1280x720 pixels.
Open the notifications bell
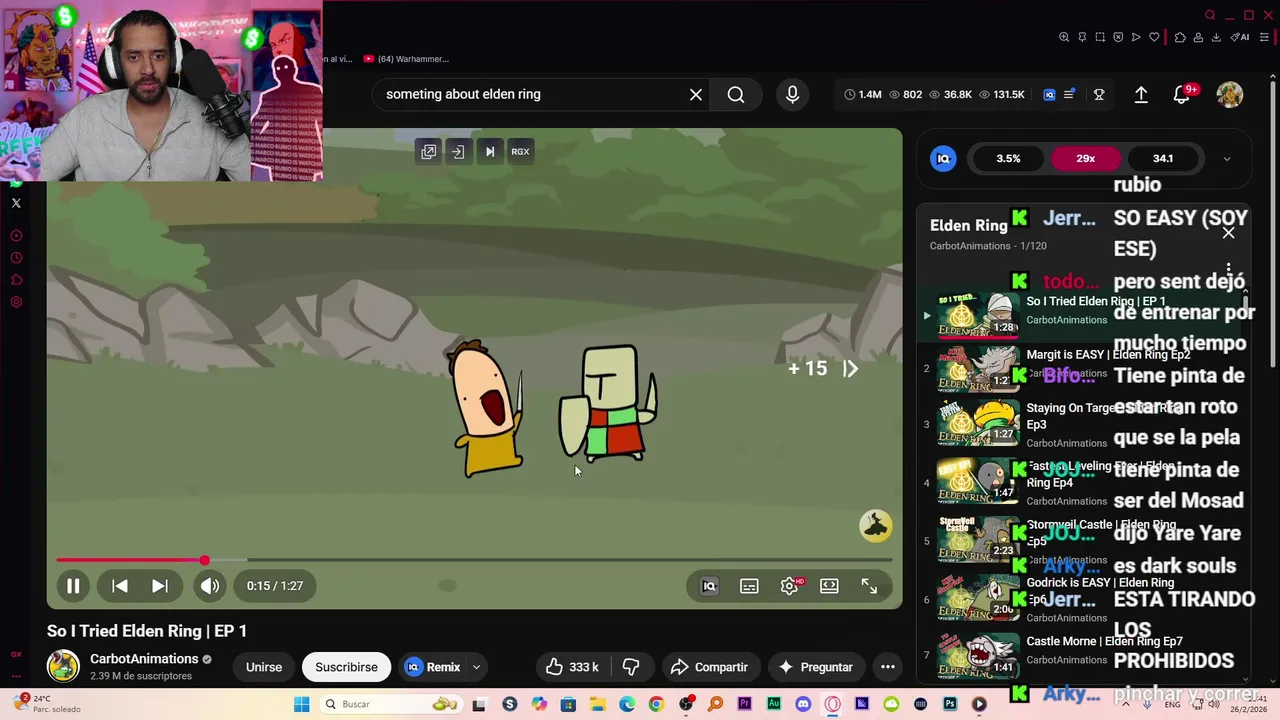(1182, 94)
